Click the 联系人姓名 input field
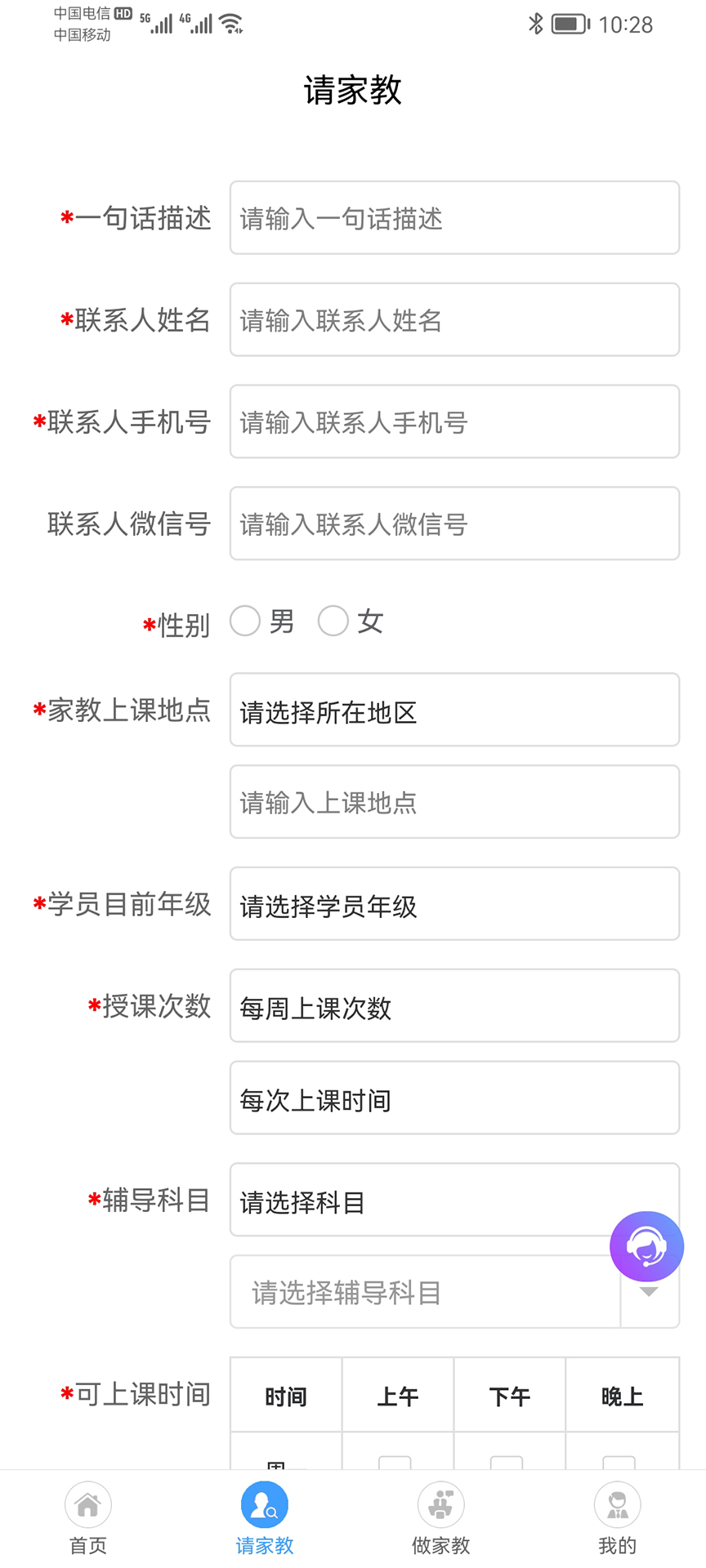This screenshot has height=1568, width=706. (x=454, y=320)
